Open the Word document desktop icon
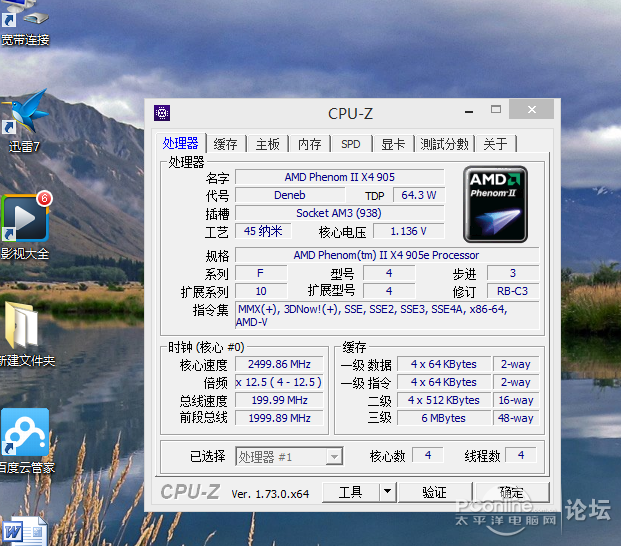Screen dimensions: 621x546 (25, 531)
